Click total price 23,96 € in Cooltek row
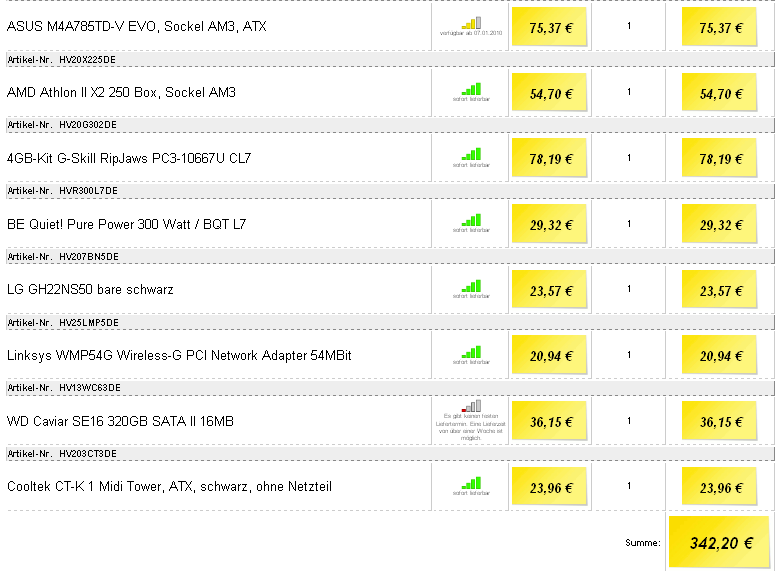 719,487
